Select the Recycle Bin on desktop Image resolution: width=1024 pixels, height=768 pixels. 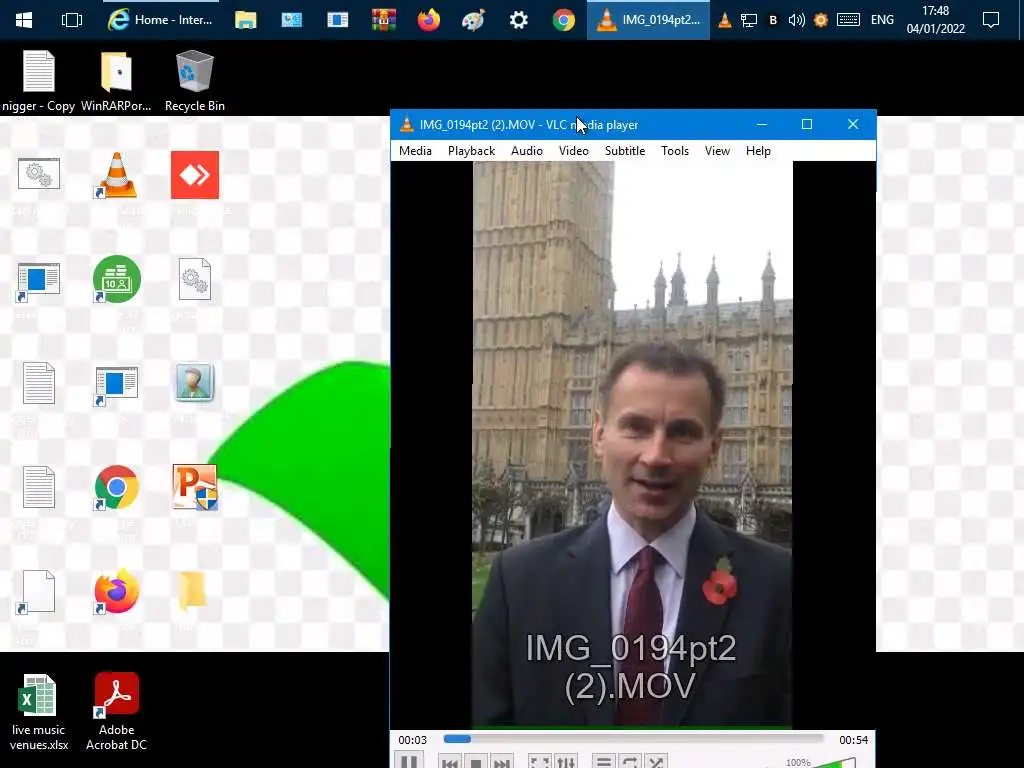[x=195, y=81]
